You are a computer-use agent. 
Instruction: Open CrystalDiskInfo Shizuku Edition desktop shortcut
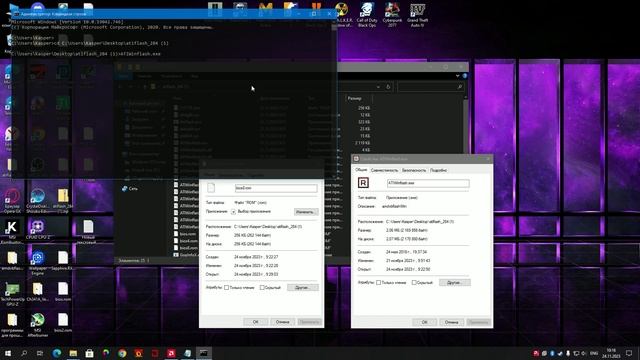click(38, 200)
